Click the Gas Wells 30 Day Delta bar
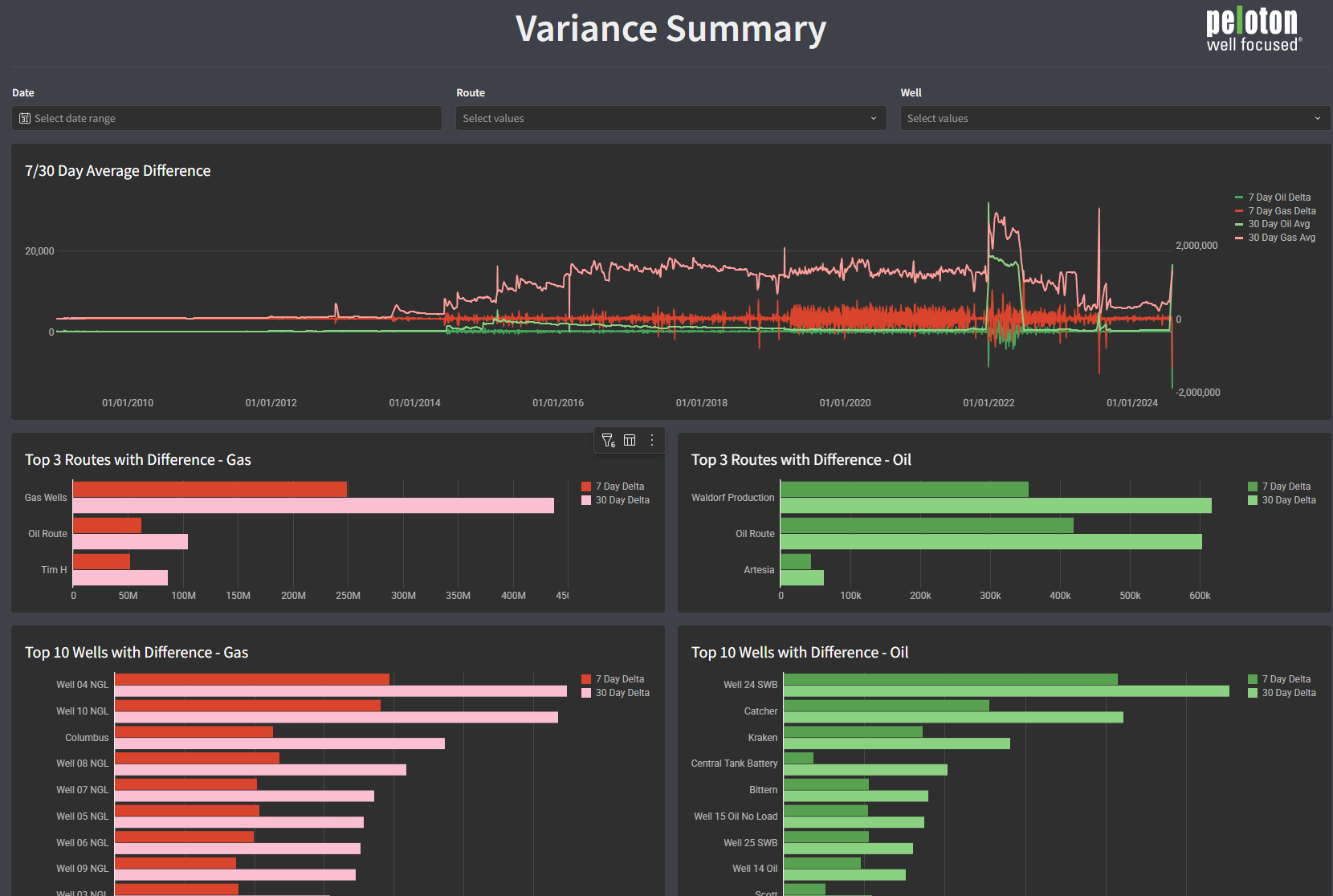The width and height of the screenshot is (1333, 896). click(x=313, y=506)
